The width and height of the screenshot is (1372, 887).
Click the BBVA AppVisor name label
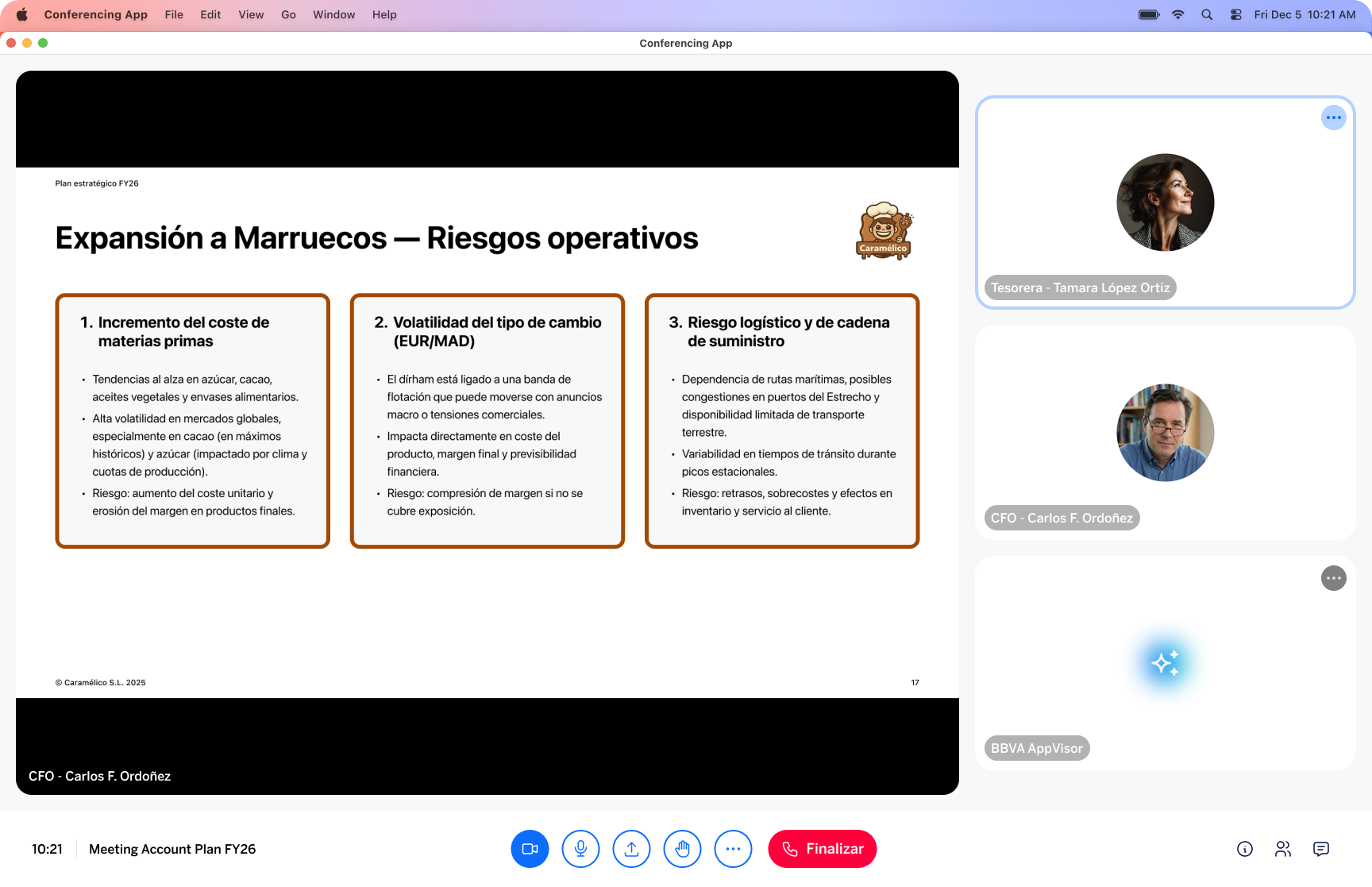(1036, 748)
